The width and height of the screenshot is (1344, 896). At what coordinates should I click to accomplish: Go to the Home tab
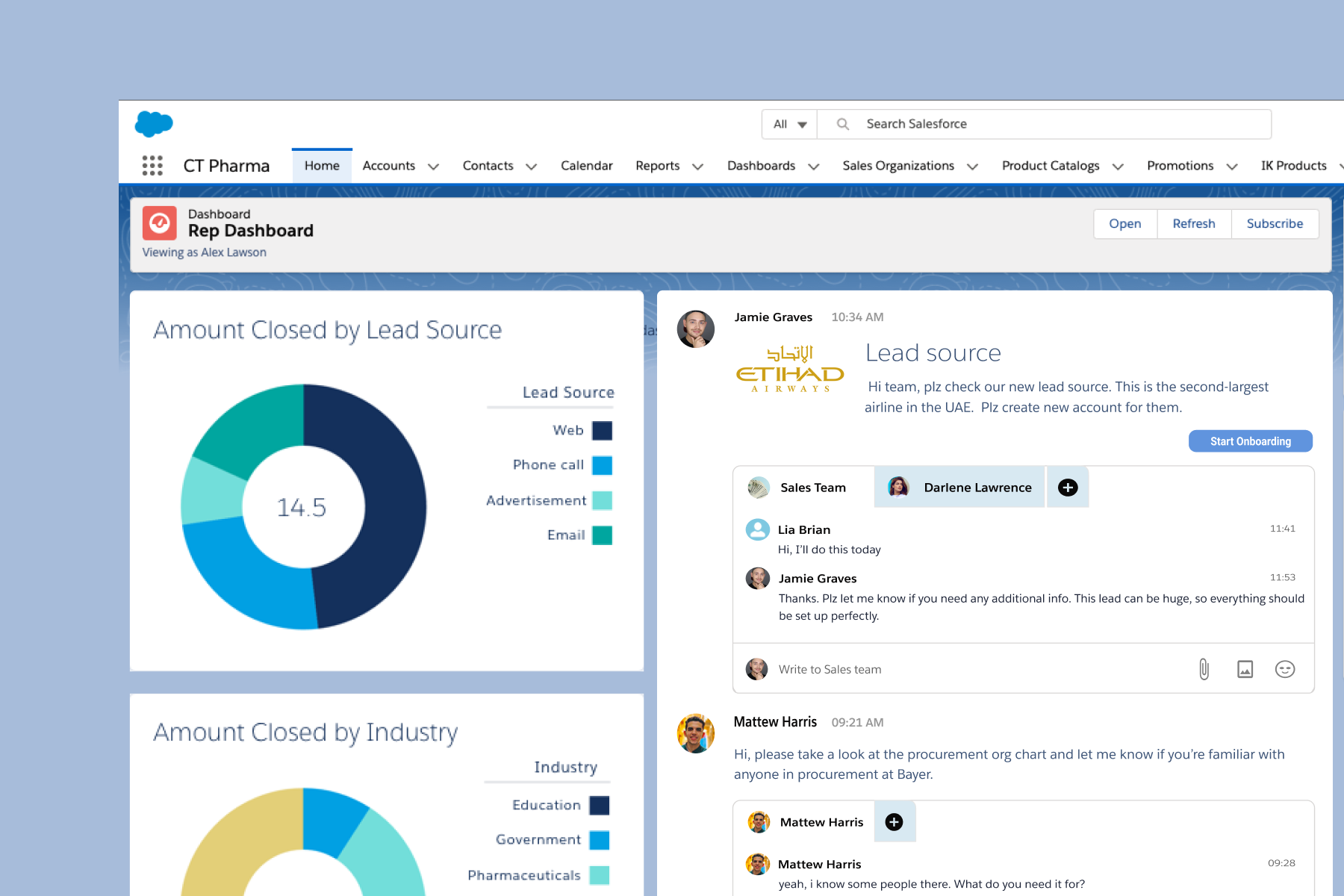point(322,166)
